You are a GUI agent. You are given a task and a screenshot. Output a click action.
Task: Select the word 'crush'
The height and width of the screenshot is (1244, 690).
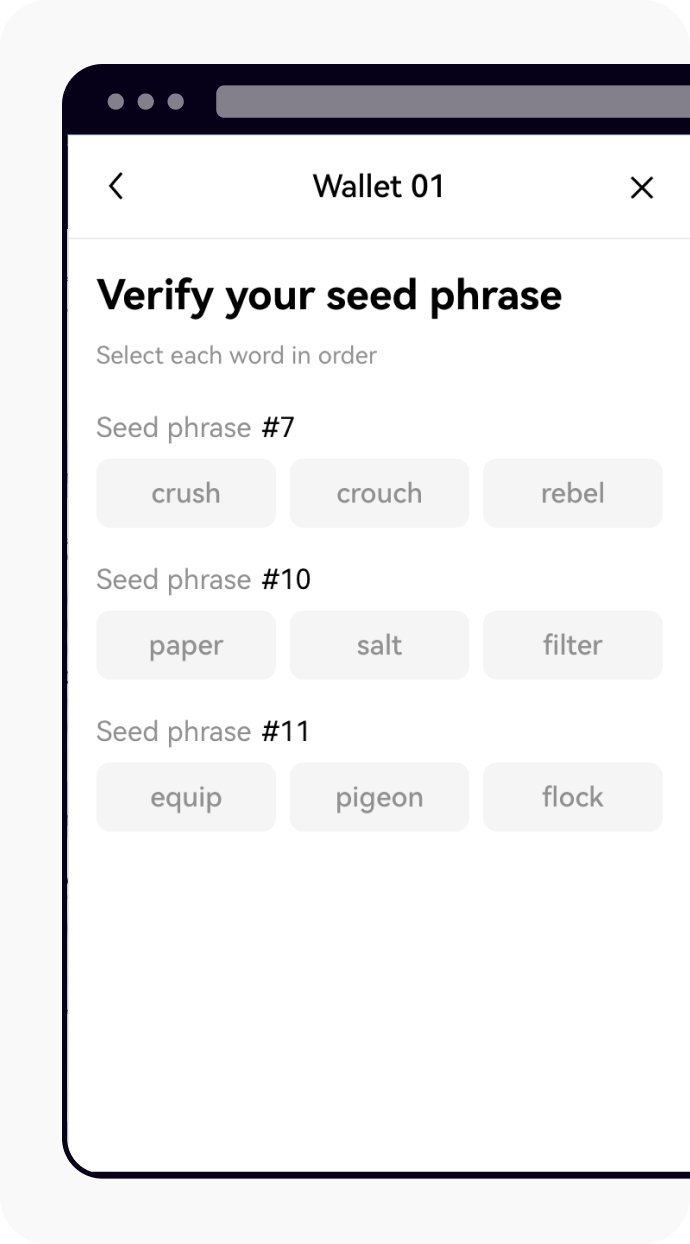186,493
